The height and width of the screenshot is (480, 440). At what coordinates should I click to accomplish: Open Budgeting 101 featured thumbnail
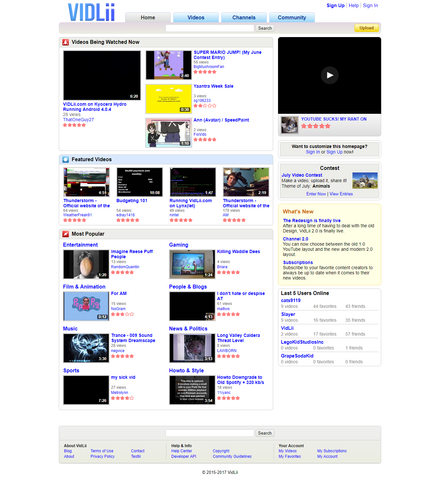click(x=139, y=182)
